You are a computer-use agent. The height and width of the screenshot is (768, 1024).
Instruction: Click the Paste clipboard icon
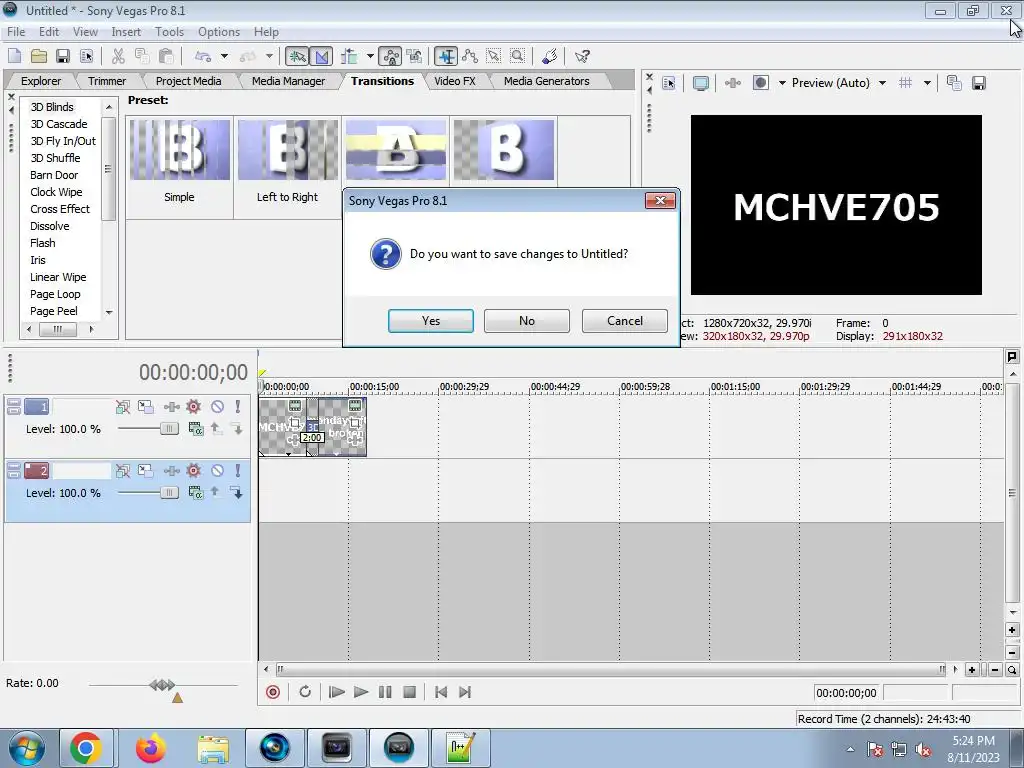(x=166, y=57)
